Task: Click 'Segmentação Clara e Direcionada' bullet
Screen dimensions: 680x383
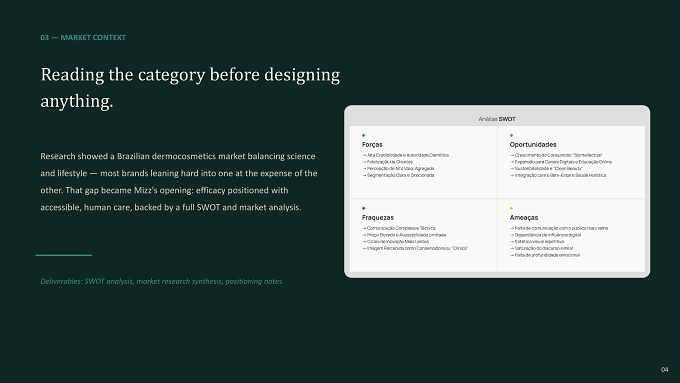Action: (398, 175)
